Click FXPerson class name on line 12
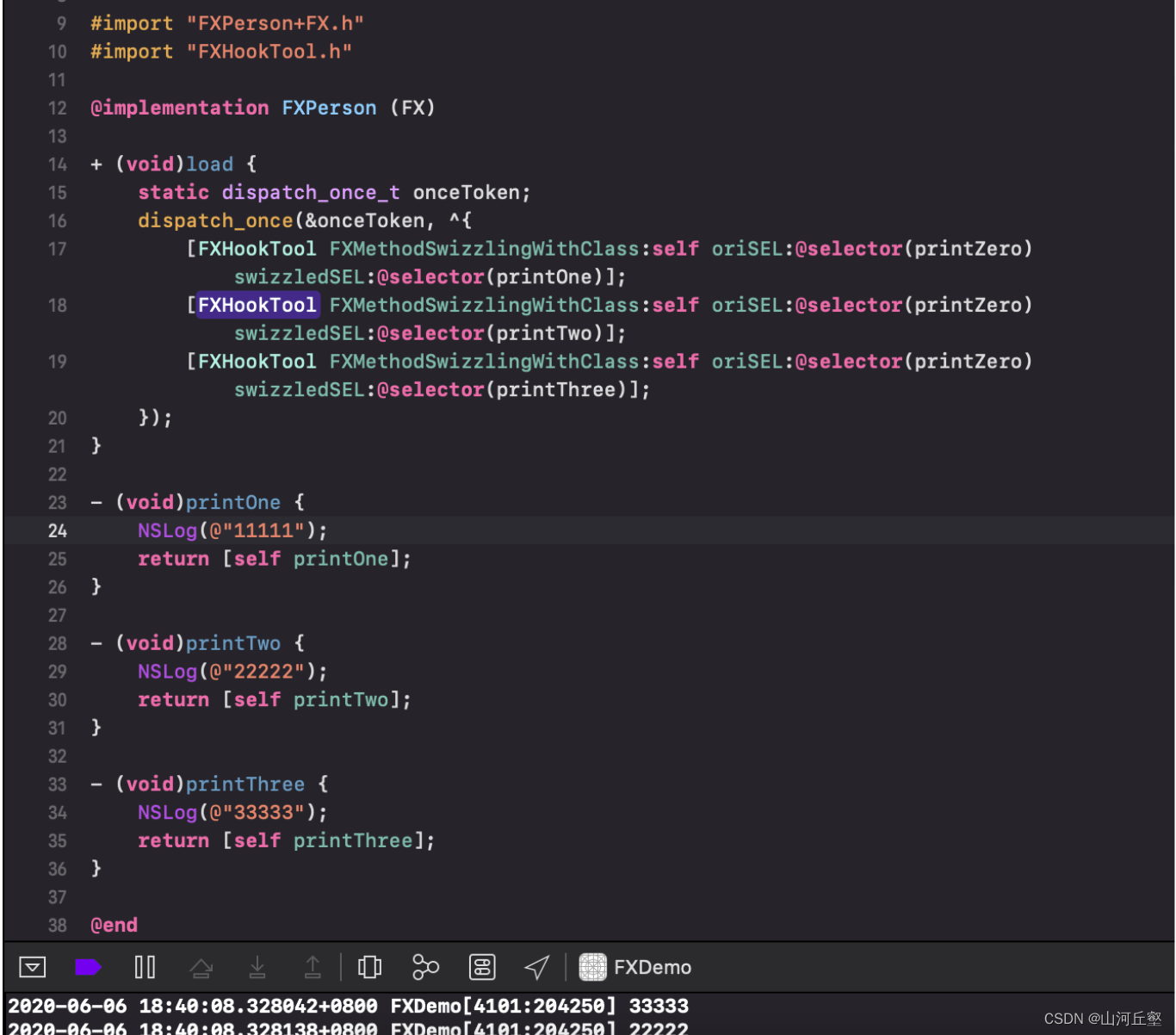 coord(329,108)
